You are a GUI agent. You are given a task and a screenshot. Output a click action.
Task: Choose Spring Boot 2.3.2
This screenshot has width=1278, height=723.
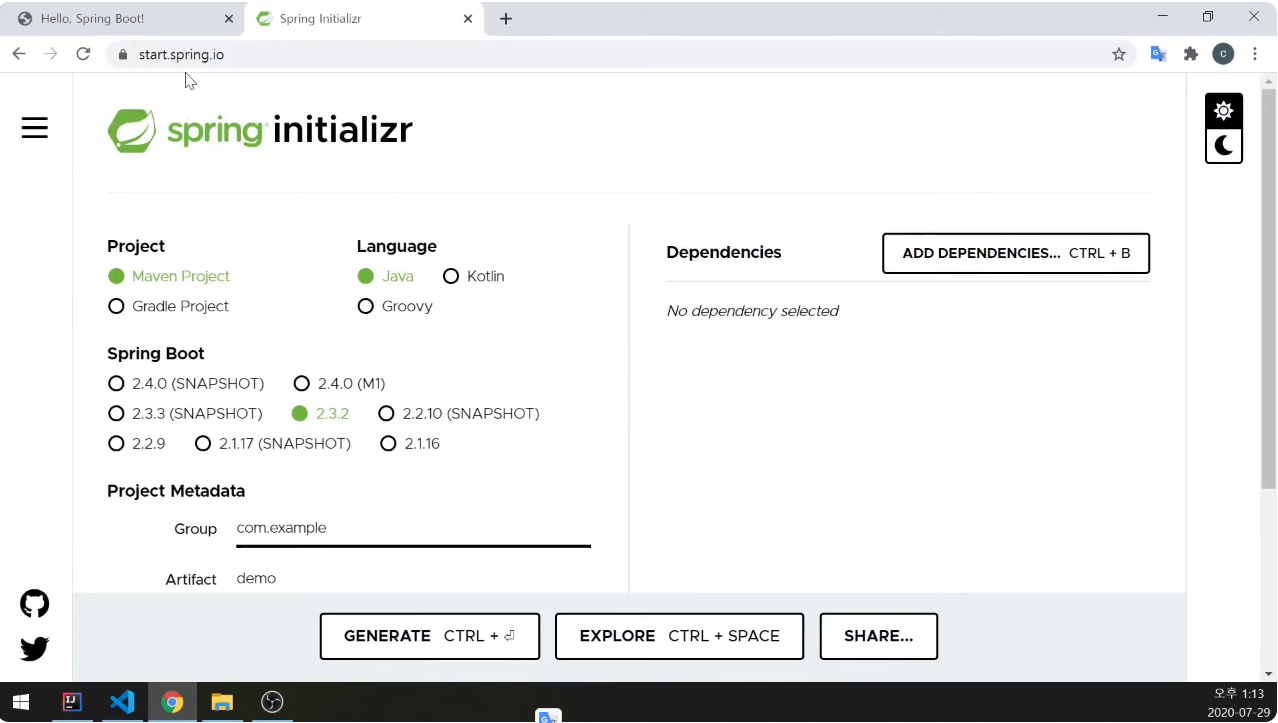point(320,414)
